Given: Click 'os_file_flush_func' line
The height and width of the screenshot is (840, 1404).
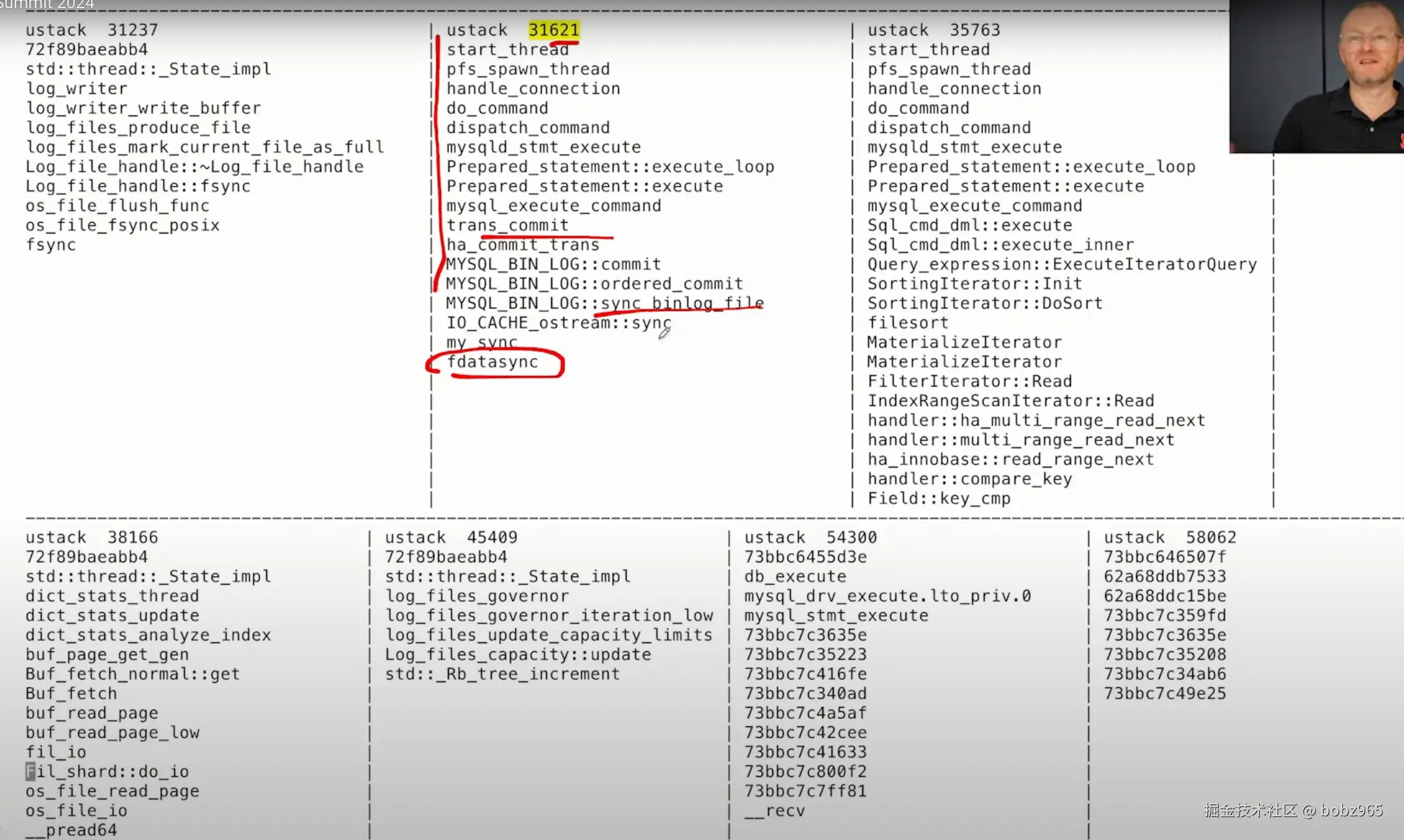Looking at the screenshot, I should 118,205.
